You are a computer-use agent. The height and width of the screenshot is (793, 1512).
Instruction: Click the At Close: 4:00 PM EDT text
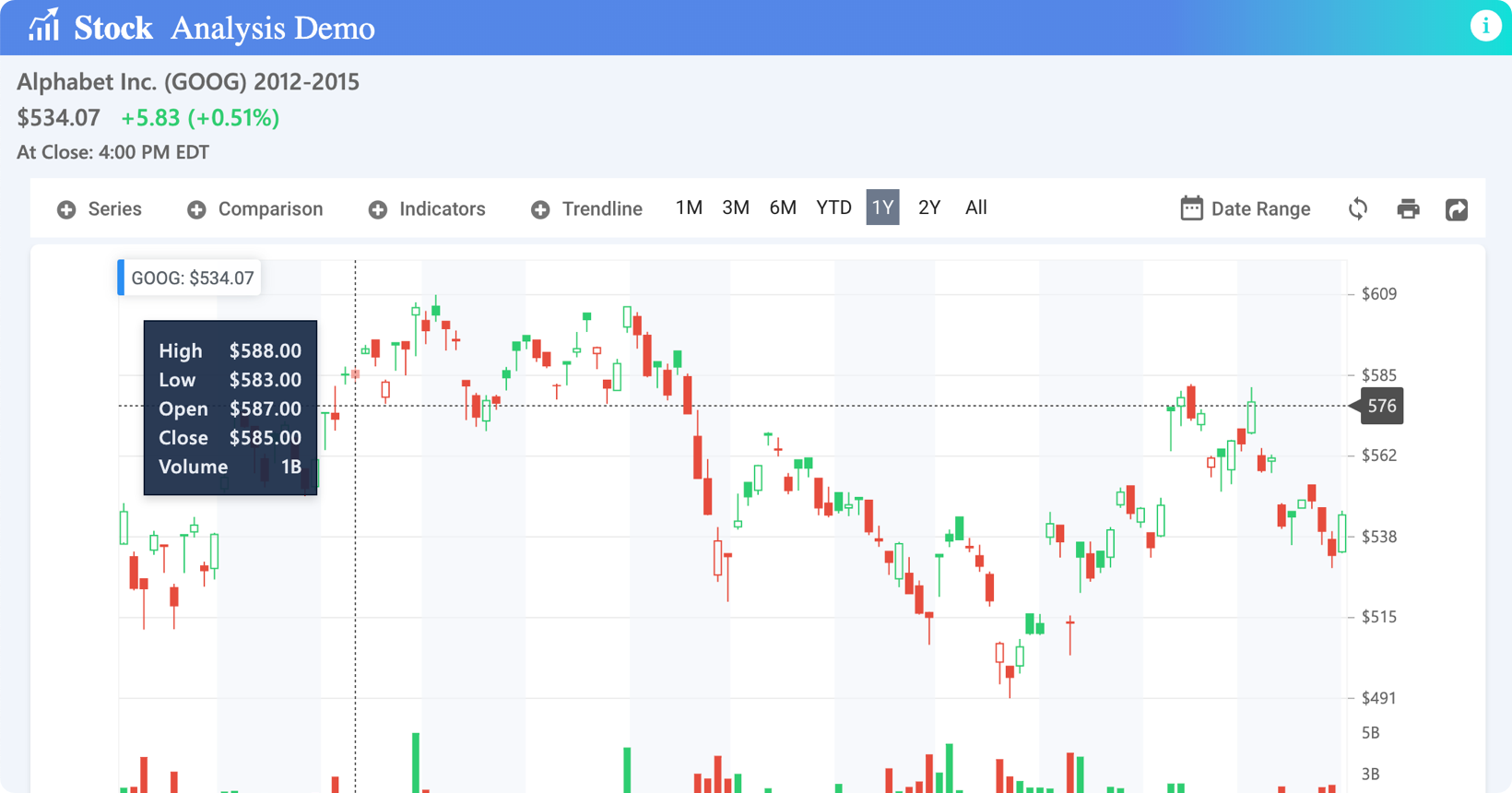coord(112,152)
